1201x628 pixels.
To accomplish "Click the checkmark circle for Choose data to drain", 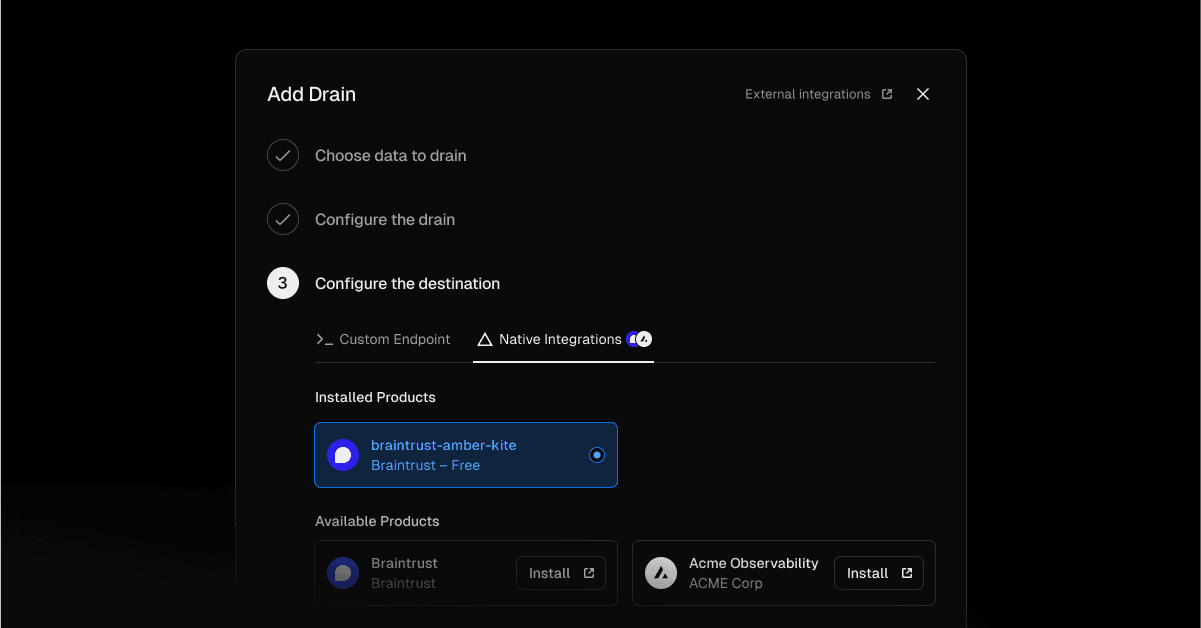I will [283, 156].
